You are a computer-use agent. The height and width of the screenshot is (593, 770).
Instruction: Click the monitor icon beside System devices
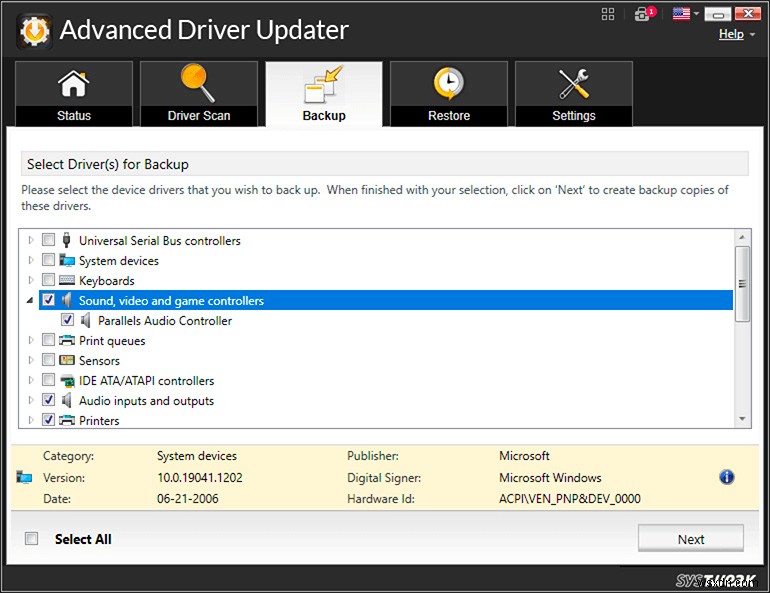coord(67,260)
